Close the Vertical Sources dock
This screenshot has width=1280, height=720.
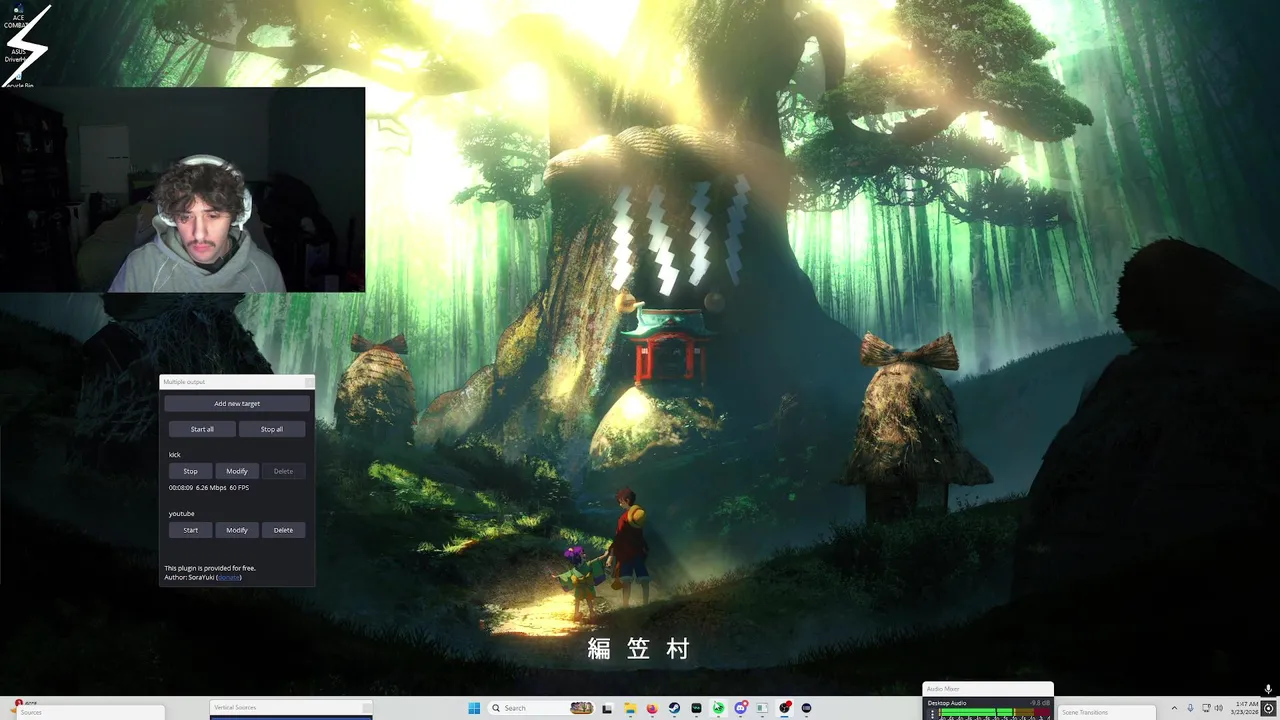[x=367, y=707]
